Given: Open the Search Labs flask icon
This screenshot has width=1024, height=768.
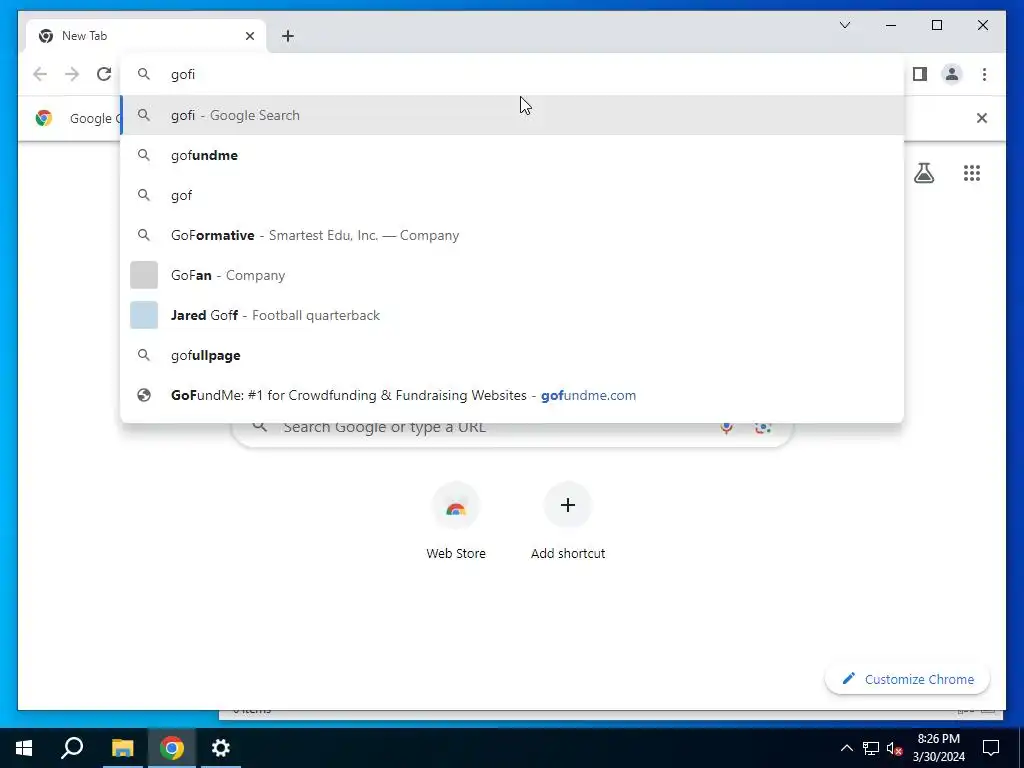Looking at the screenshot, I should (924, 173).
